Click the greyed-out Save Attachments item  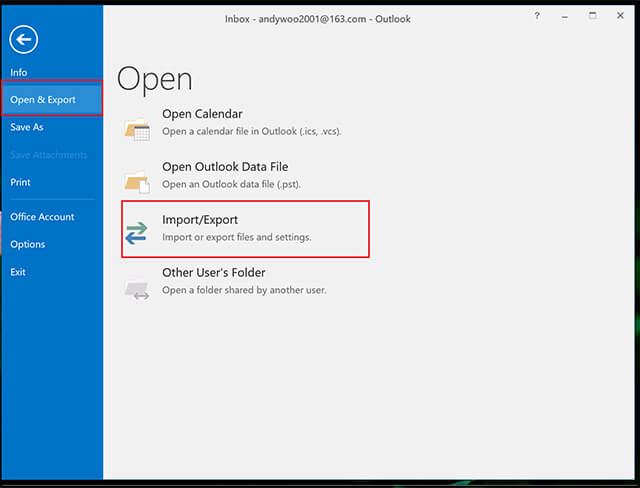click(49, 155)
